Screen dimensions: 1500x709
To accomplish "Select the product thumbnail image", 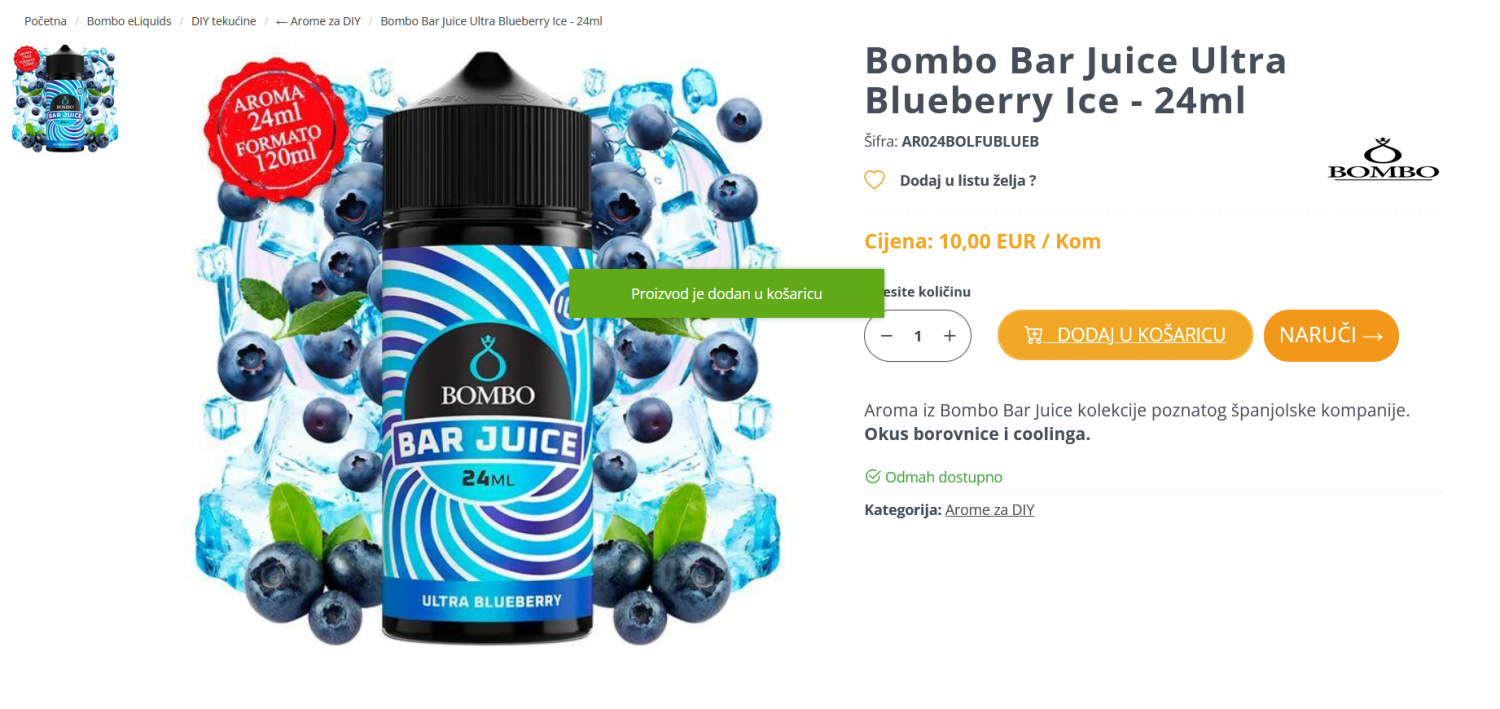I will [x=65, y=99].
